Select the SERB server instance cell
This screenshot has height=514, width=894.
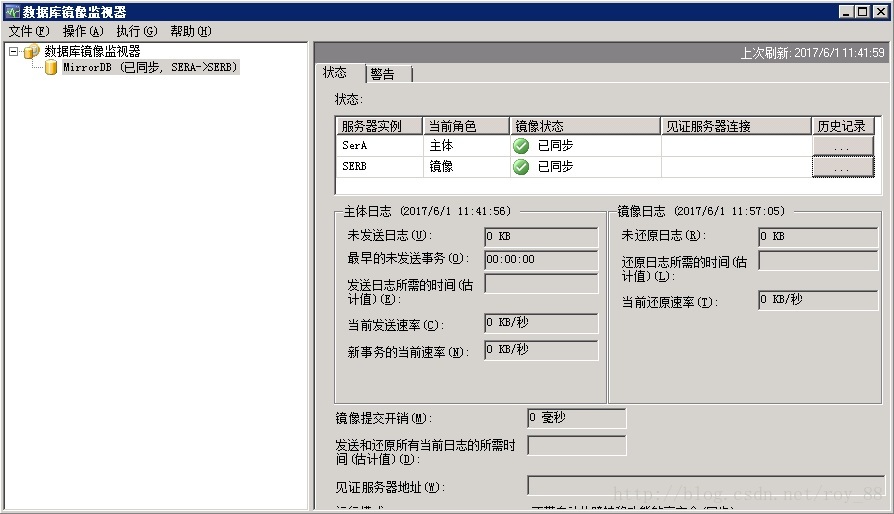[x=379, y=167]
